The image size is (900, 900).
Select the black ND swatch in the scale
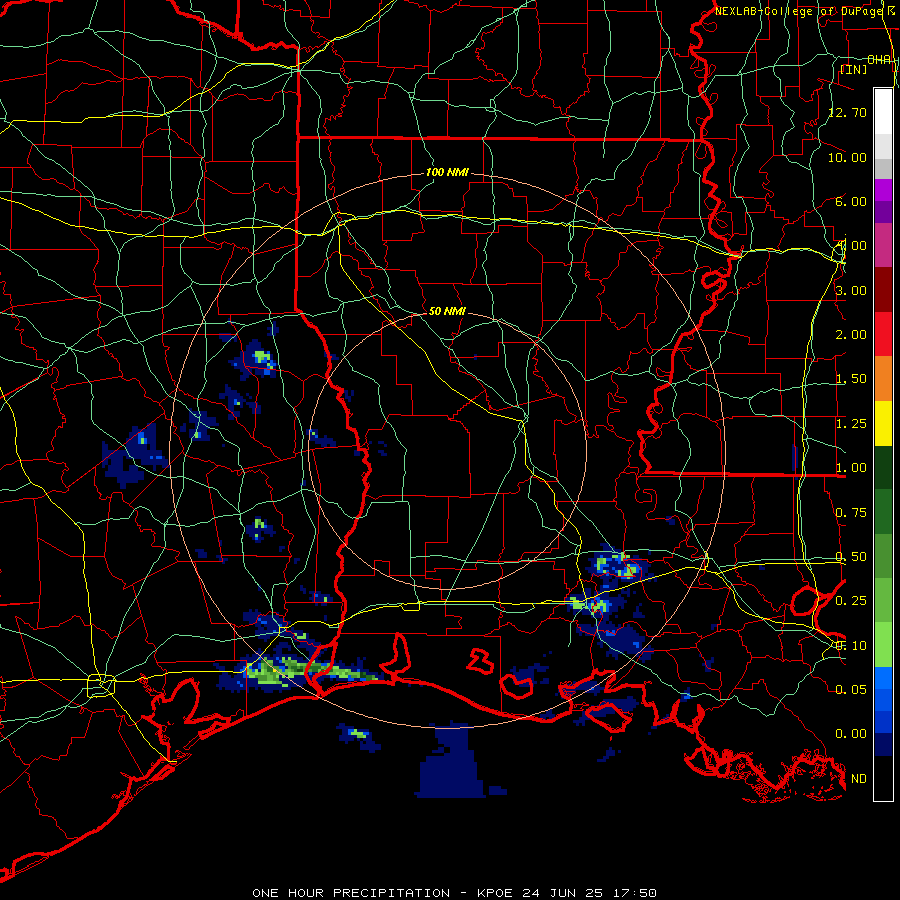pos(883,778)
